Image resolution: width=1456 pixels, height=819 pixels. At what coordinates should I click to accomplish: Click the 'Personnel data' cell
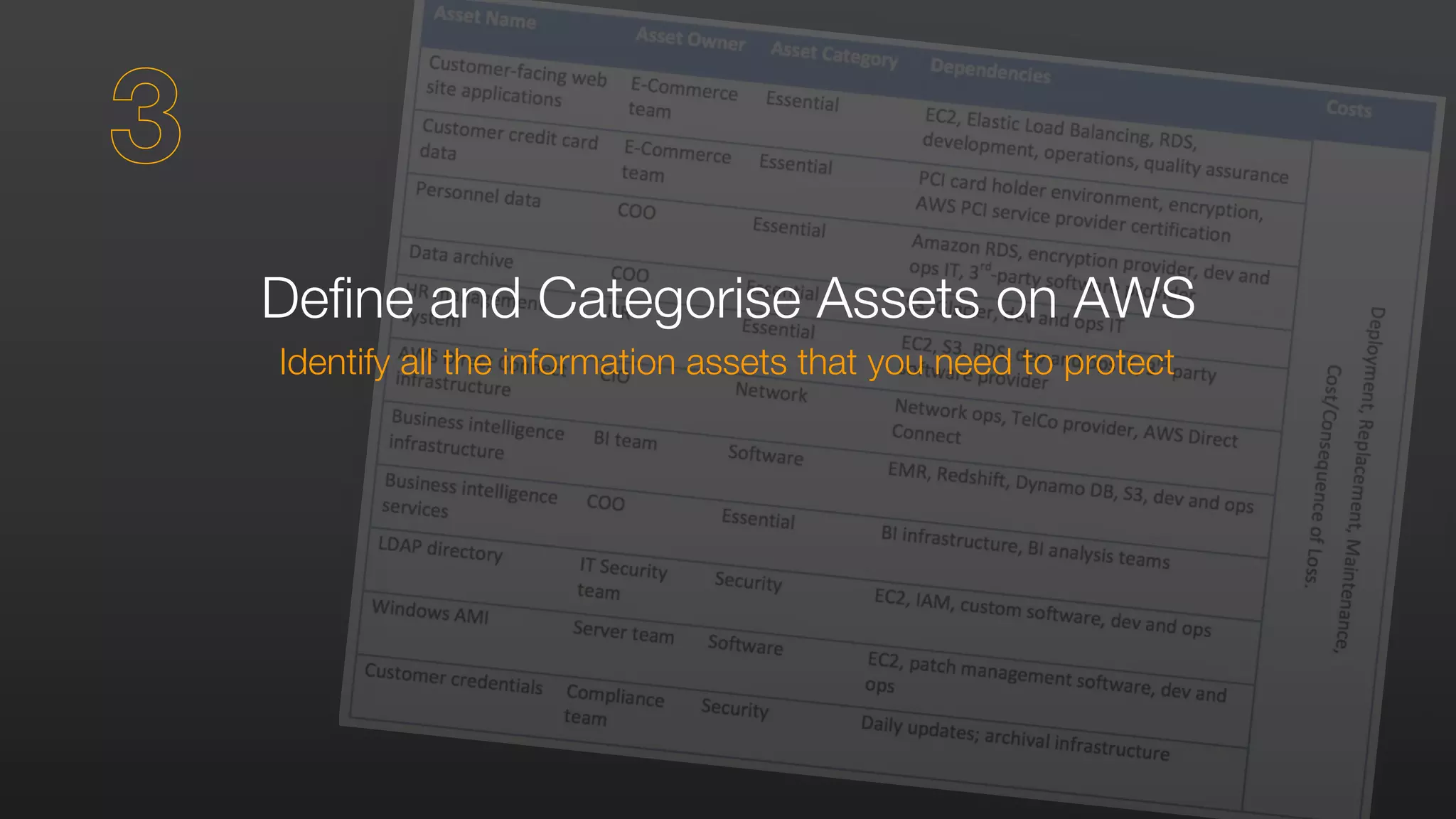point(478,194)
